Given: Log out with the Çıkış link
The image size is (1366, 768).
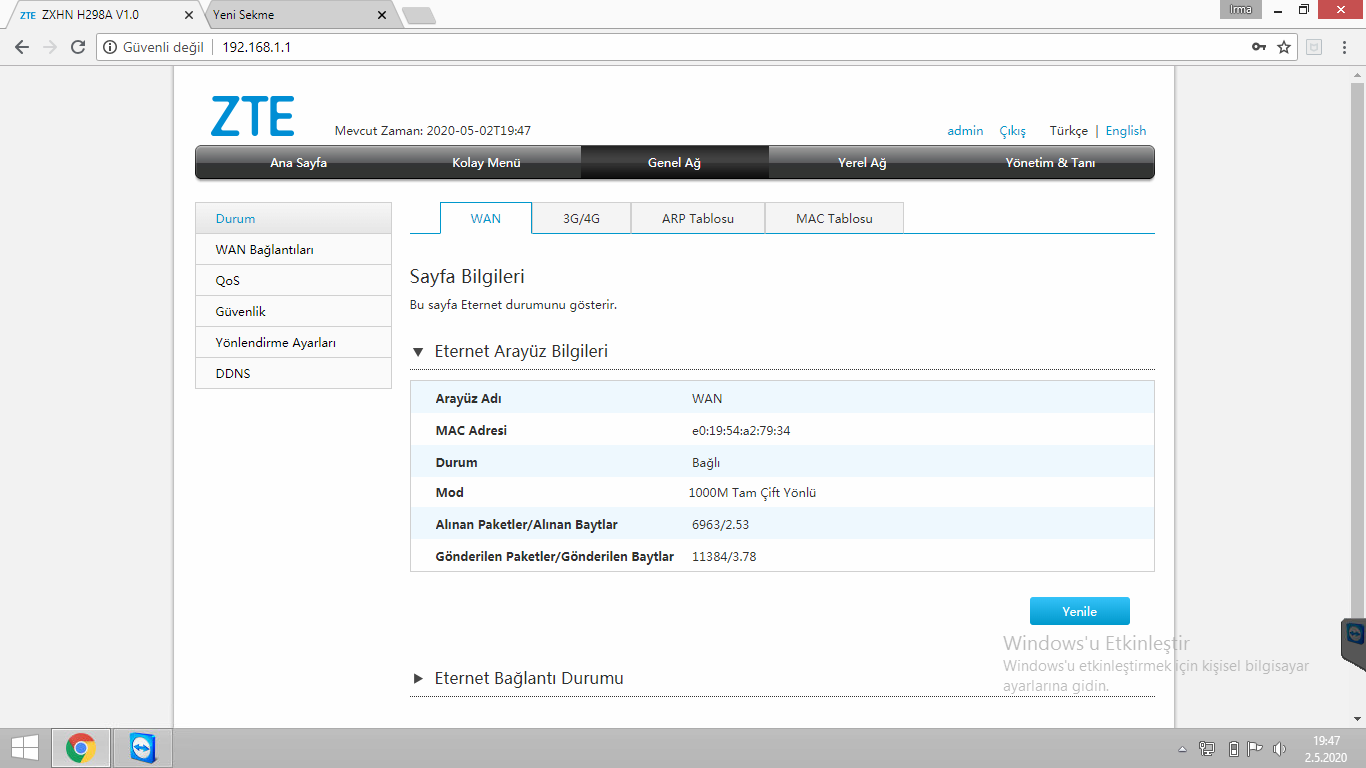Looking at the screenshot, I should [x=1013, y=131].
